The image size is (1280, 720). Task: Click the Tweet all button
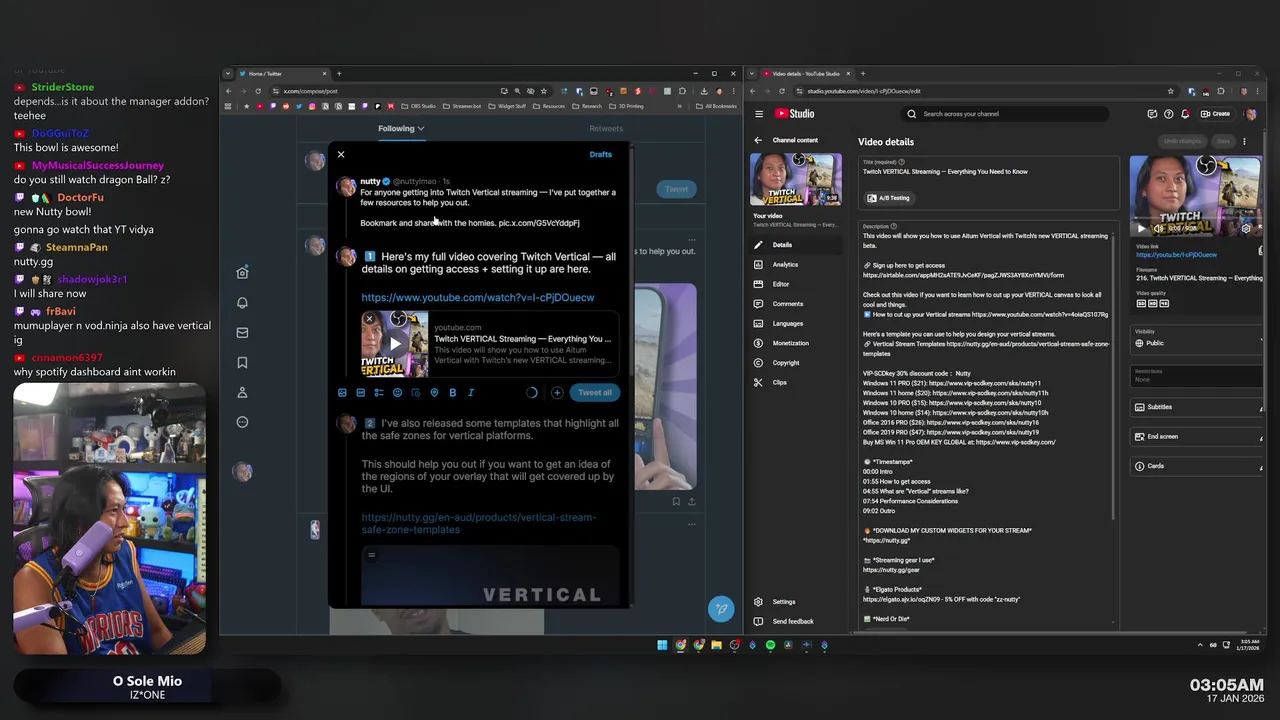point(595,393)
